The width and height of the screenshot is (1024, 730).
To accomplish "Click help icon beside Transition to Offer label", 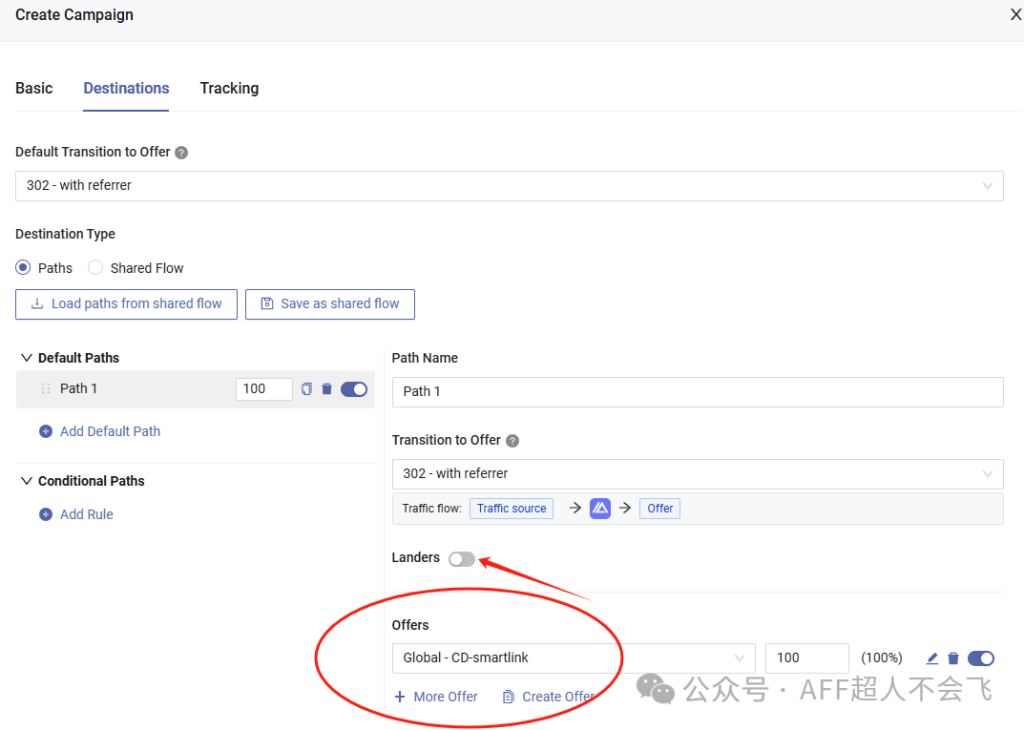I will [x=512, y=441].
